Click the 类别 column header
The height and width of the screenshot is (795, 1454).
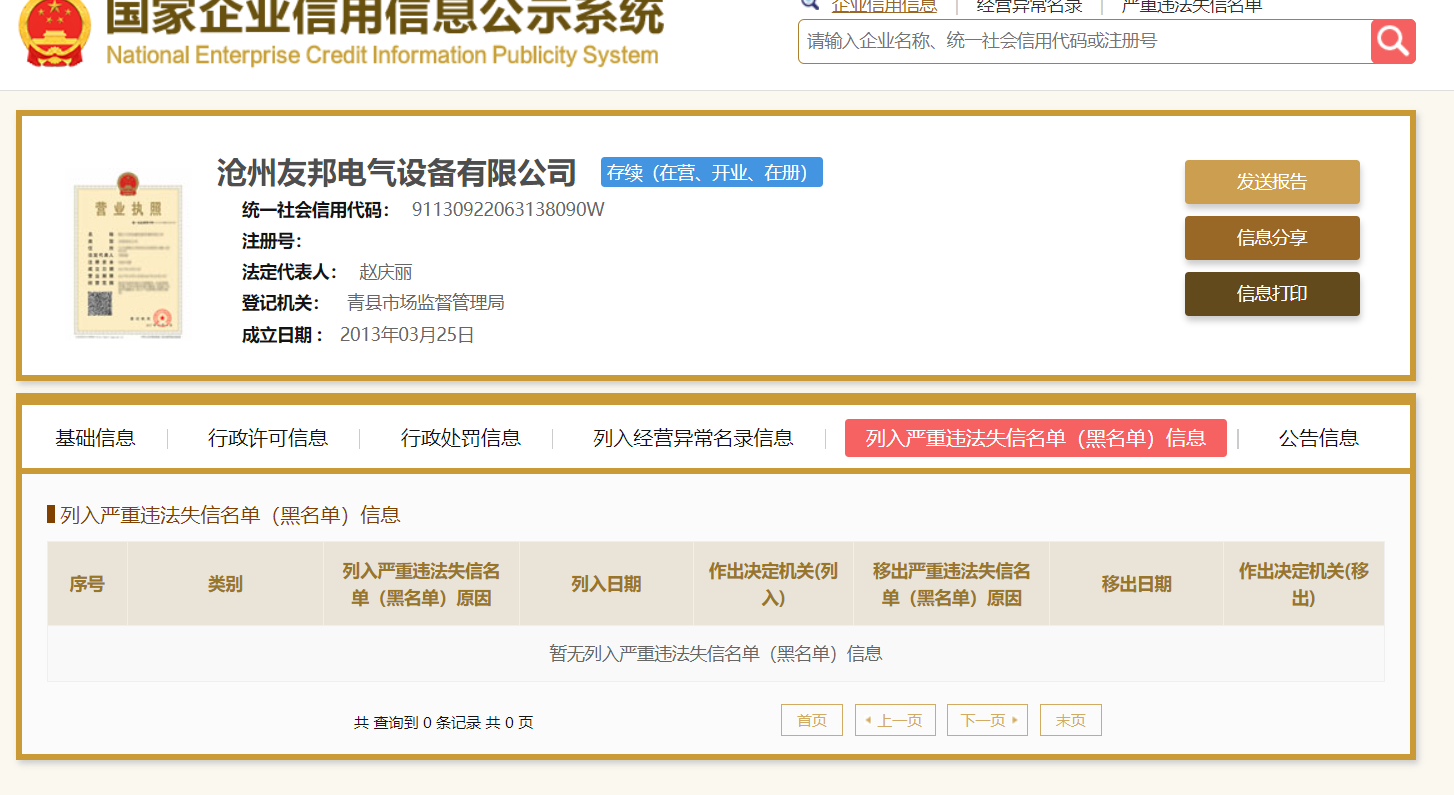[225, 584]
